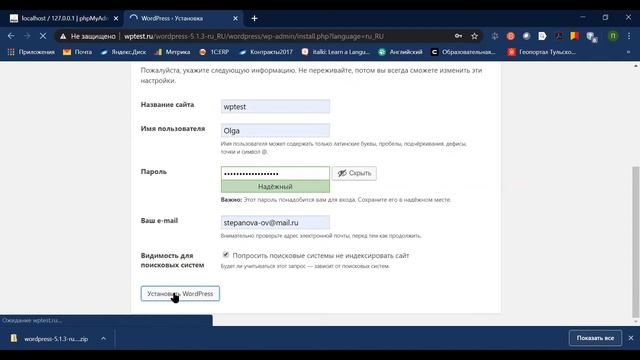The width and height of the screenshot is (640, 360).
Task: Click the puzzle extension icon after star
Action: click(495, 36)
